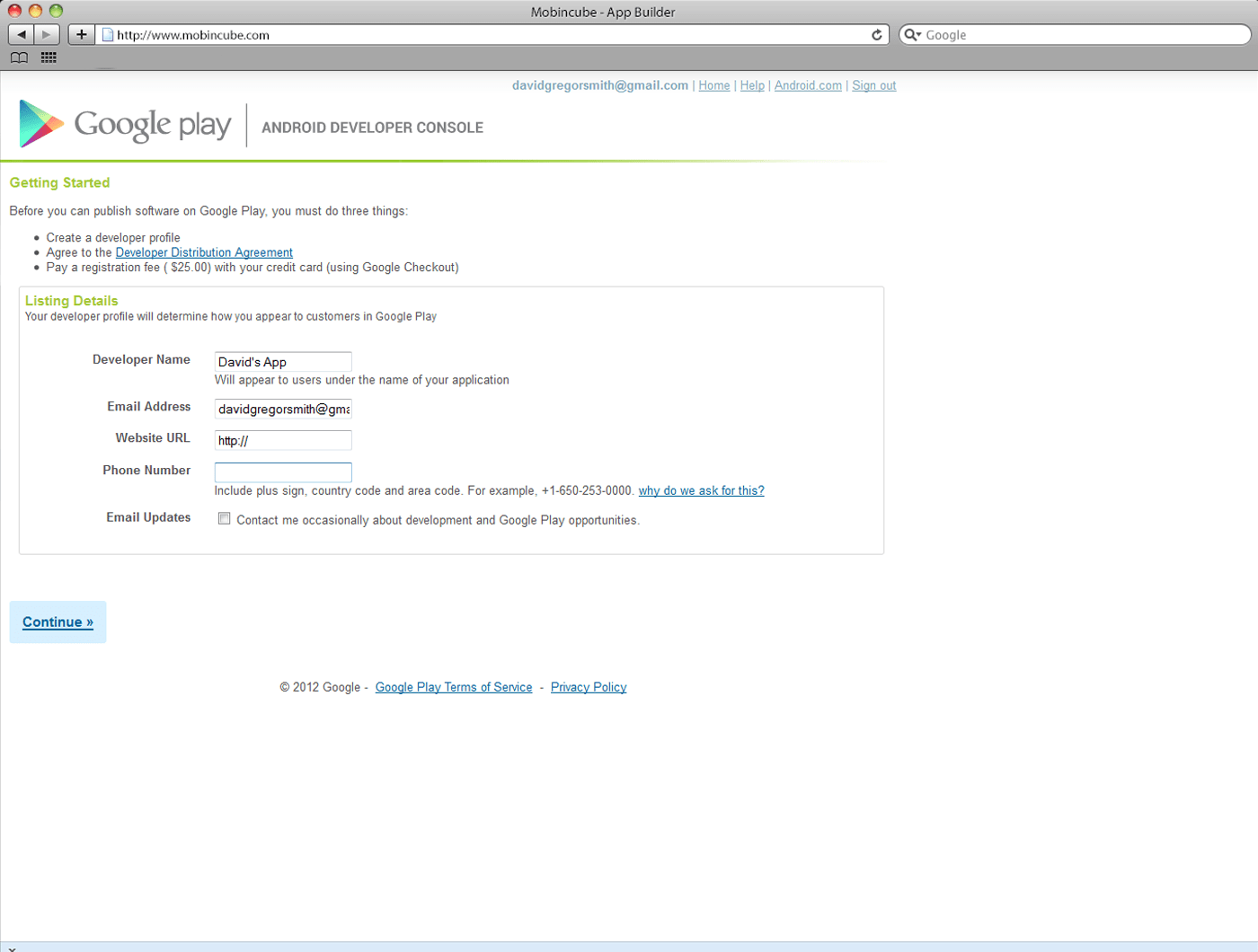Open the Privacy Policy link
This screenshot has height=952, width=1258.
click(x=589, y=687)
